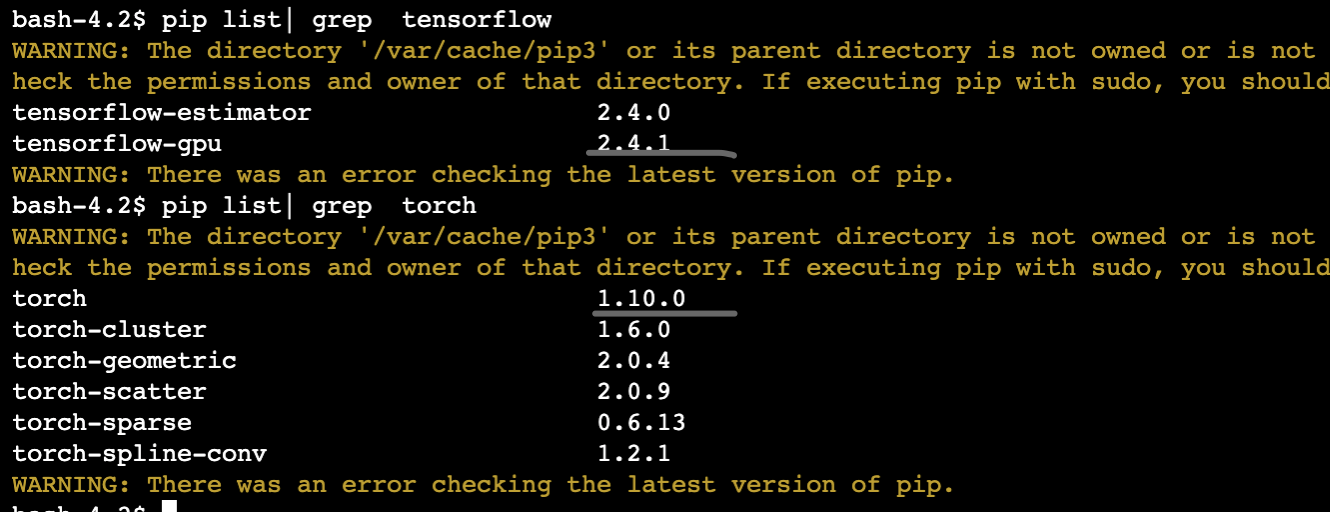The height and width of the screenshot is (512, 1330).
Task: Select the torch-cluster package name
Action: 109,330
